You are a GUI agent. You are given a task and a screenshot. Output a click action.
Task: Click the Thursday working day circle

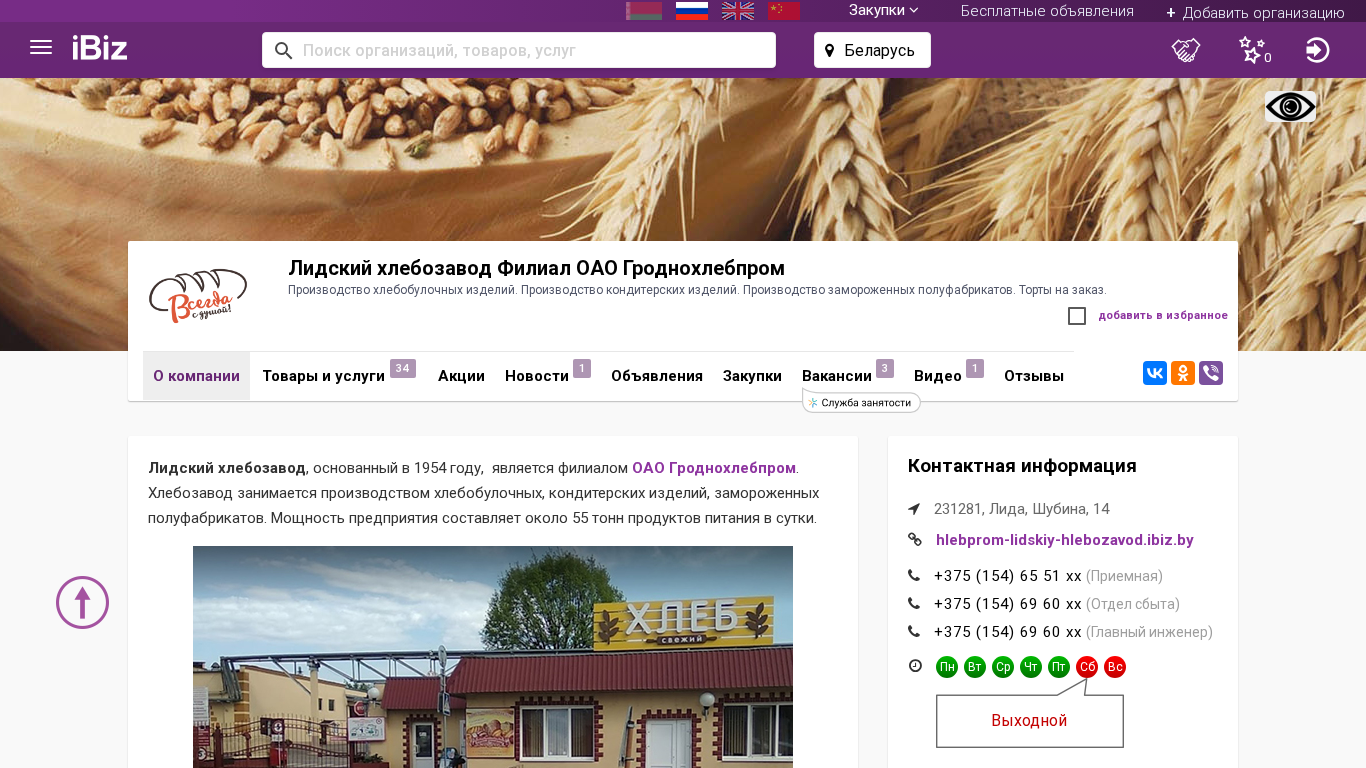coord(1031,667)
